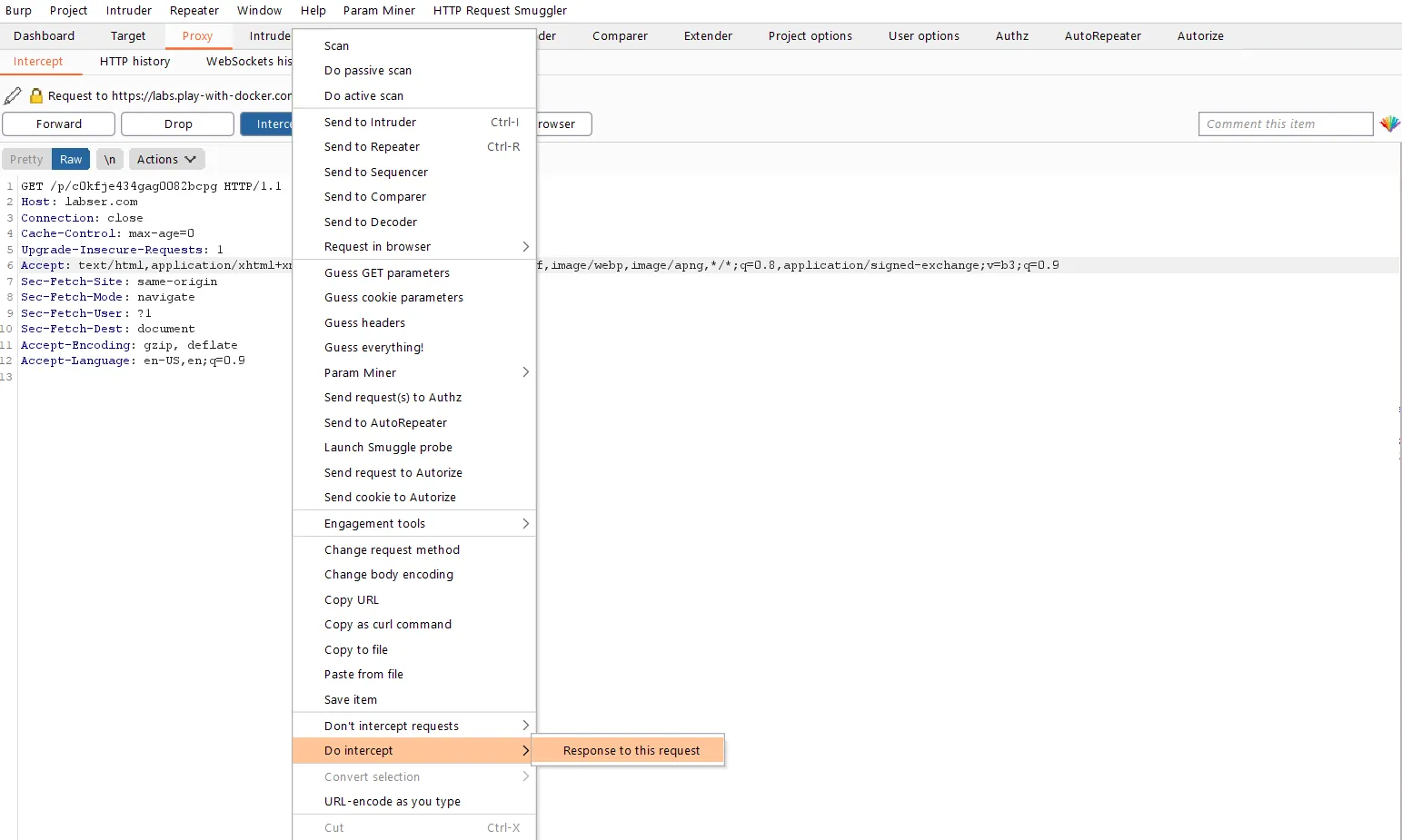Open the Help menu
The image size is (1402, 840).
(313, 10)
